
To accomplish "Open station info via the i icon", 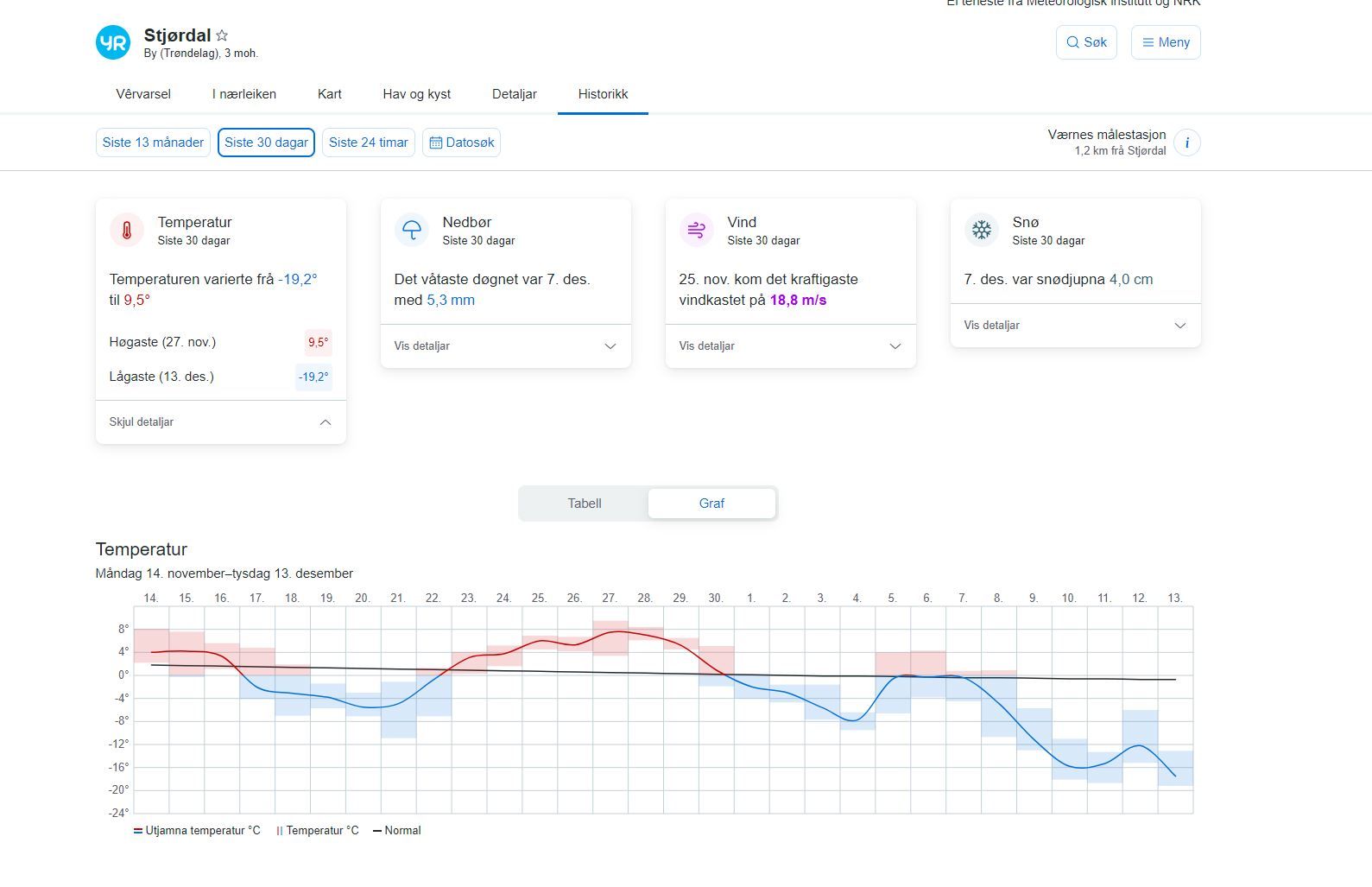I will pyautogui.click(x=1187, y=143).
